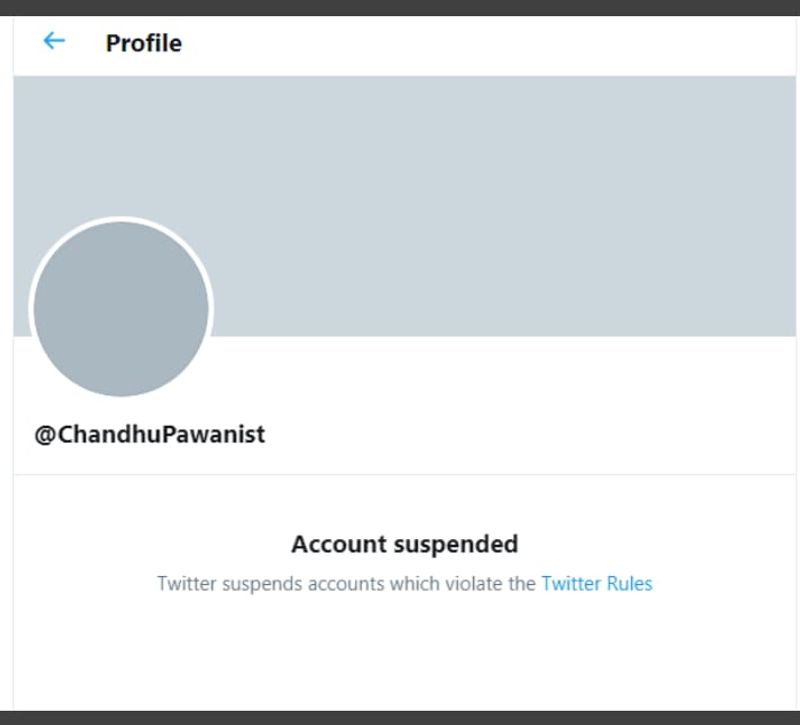This screenshot has width=800, height=725.
Task: Click the dark bar below the page
Action: pyautogui.click(x=400, y=717)
